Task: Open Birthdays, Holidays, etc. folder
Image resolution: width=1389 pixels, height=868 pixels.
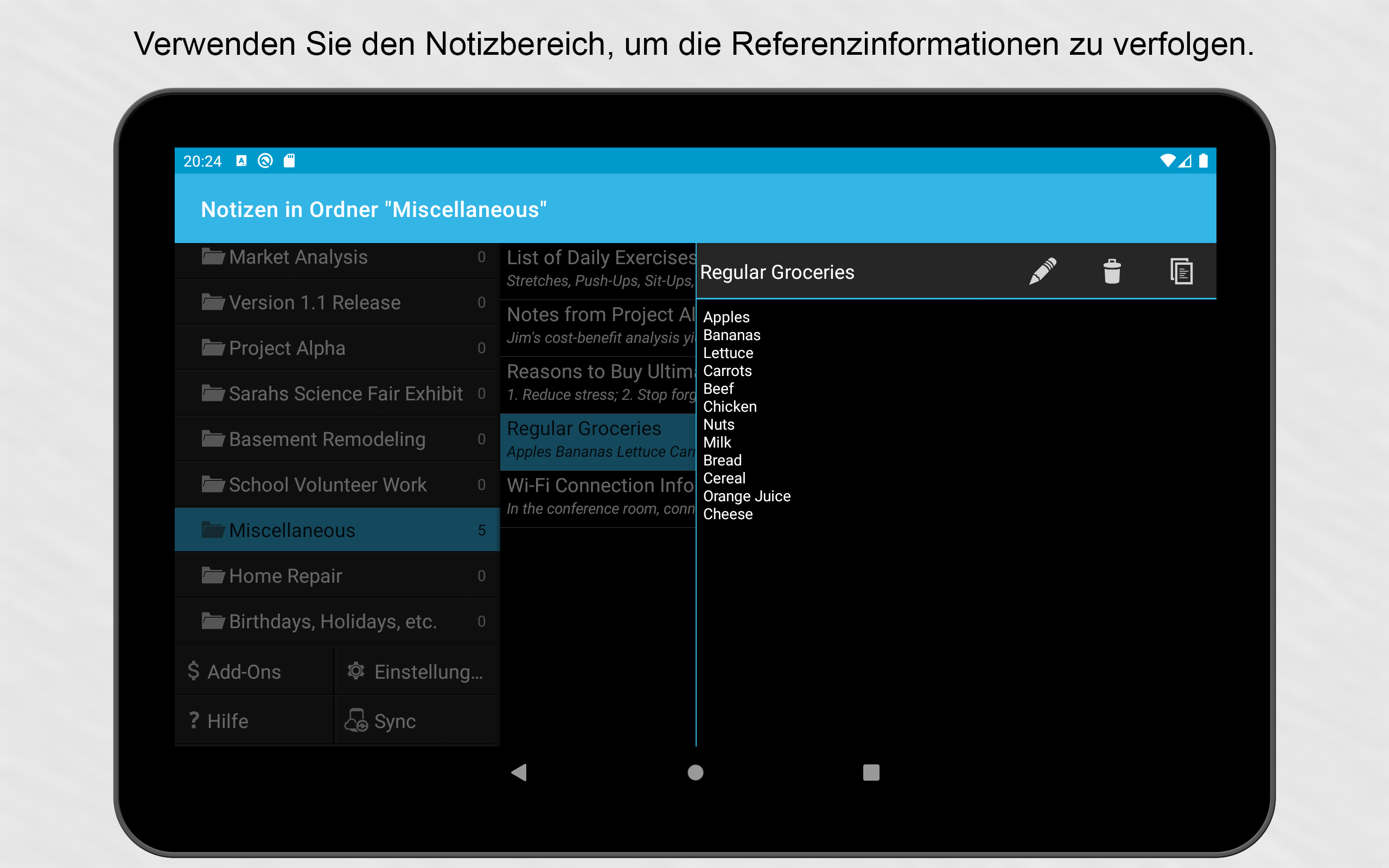Action: click(x=337, y=621)
